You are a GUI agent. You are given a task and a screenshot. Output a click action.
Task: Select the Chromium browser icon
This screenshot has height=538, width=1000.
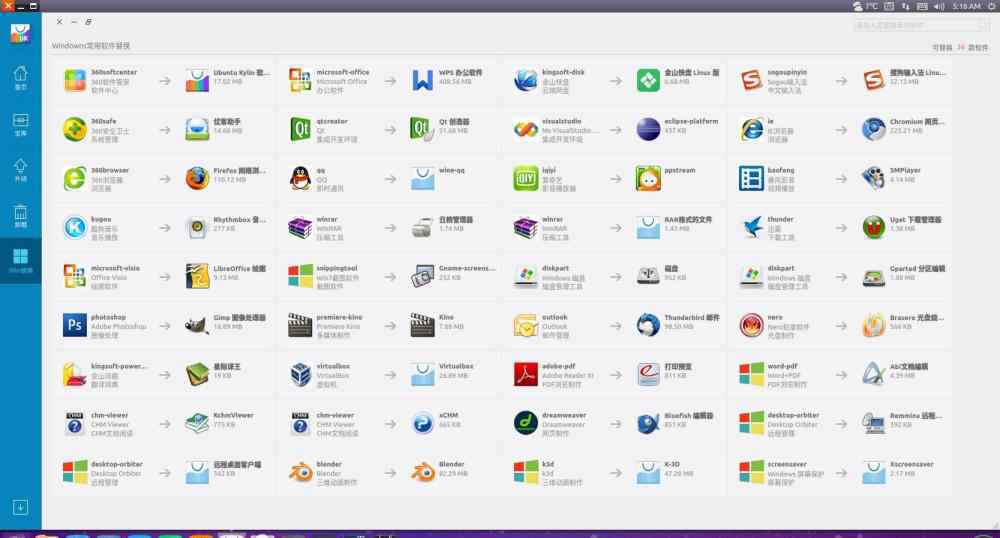[x=874, y=129]
